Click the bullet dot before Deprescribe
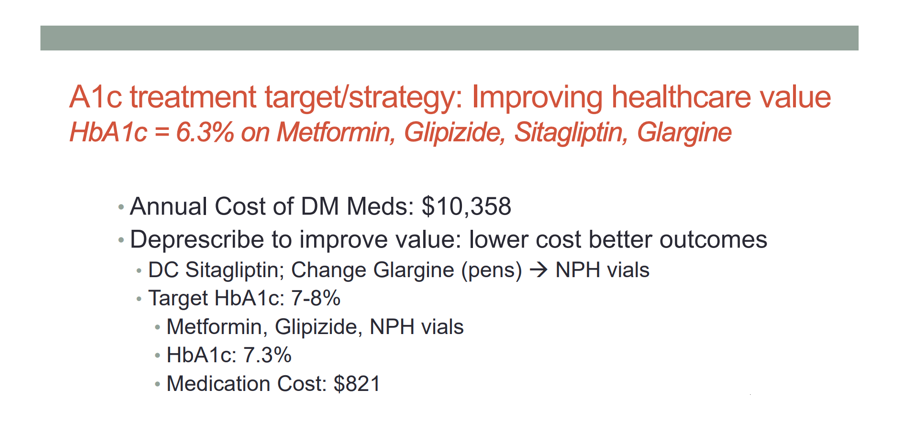 click(x=121, y=240)
